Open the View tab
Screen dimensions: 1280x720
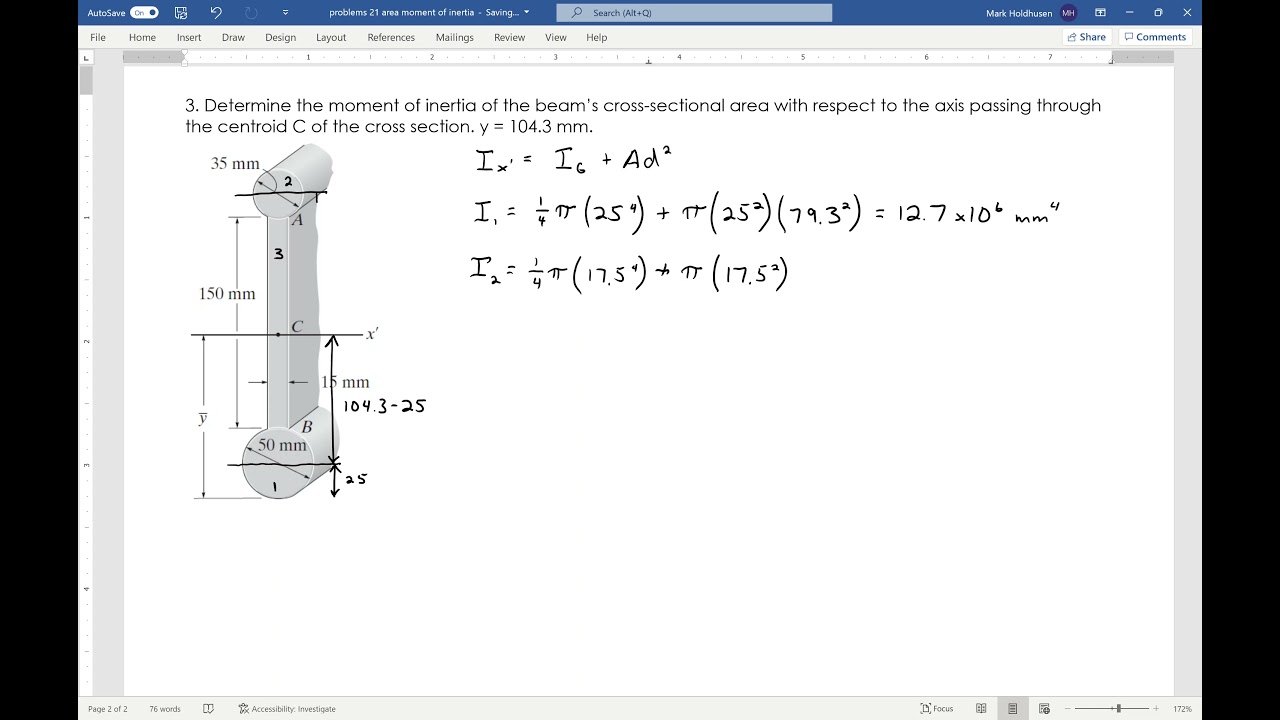click(556, 37)
